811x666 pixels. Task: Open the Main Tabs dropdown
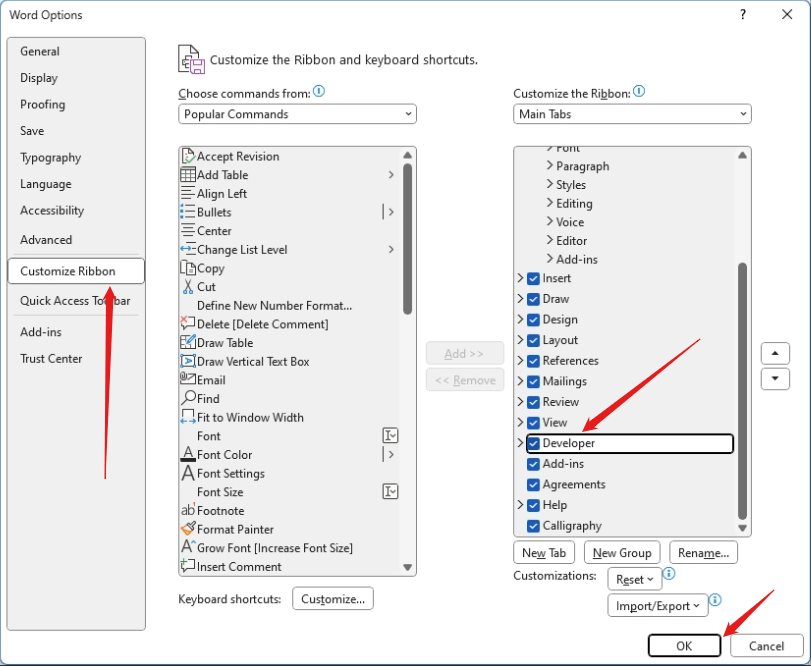(x=632, y=114)
